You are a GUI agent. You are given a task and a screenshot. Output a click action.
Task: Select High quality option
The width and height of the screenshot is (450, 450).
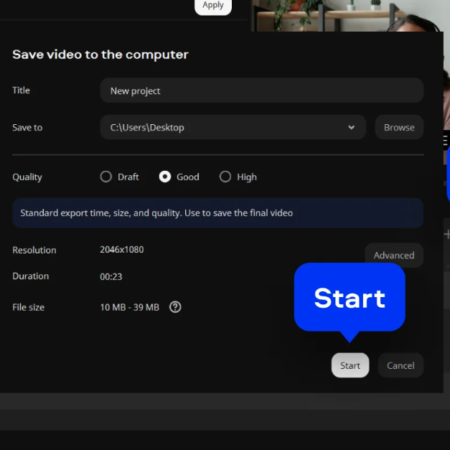pos(225,177)
